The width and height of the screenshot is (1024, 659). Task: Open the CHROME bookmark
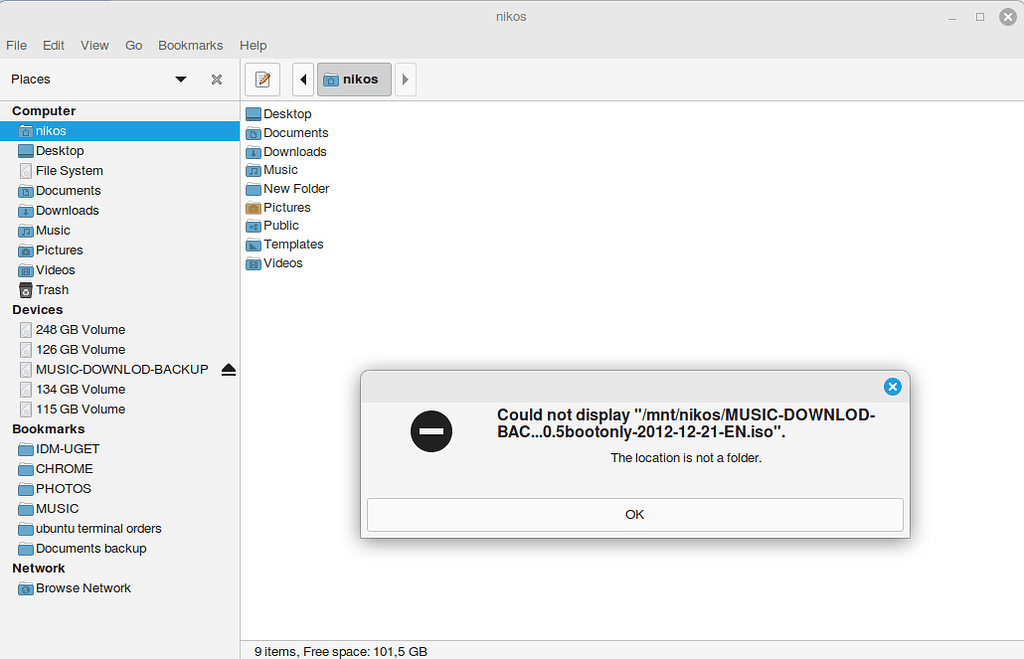click(x=120, y=469)
